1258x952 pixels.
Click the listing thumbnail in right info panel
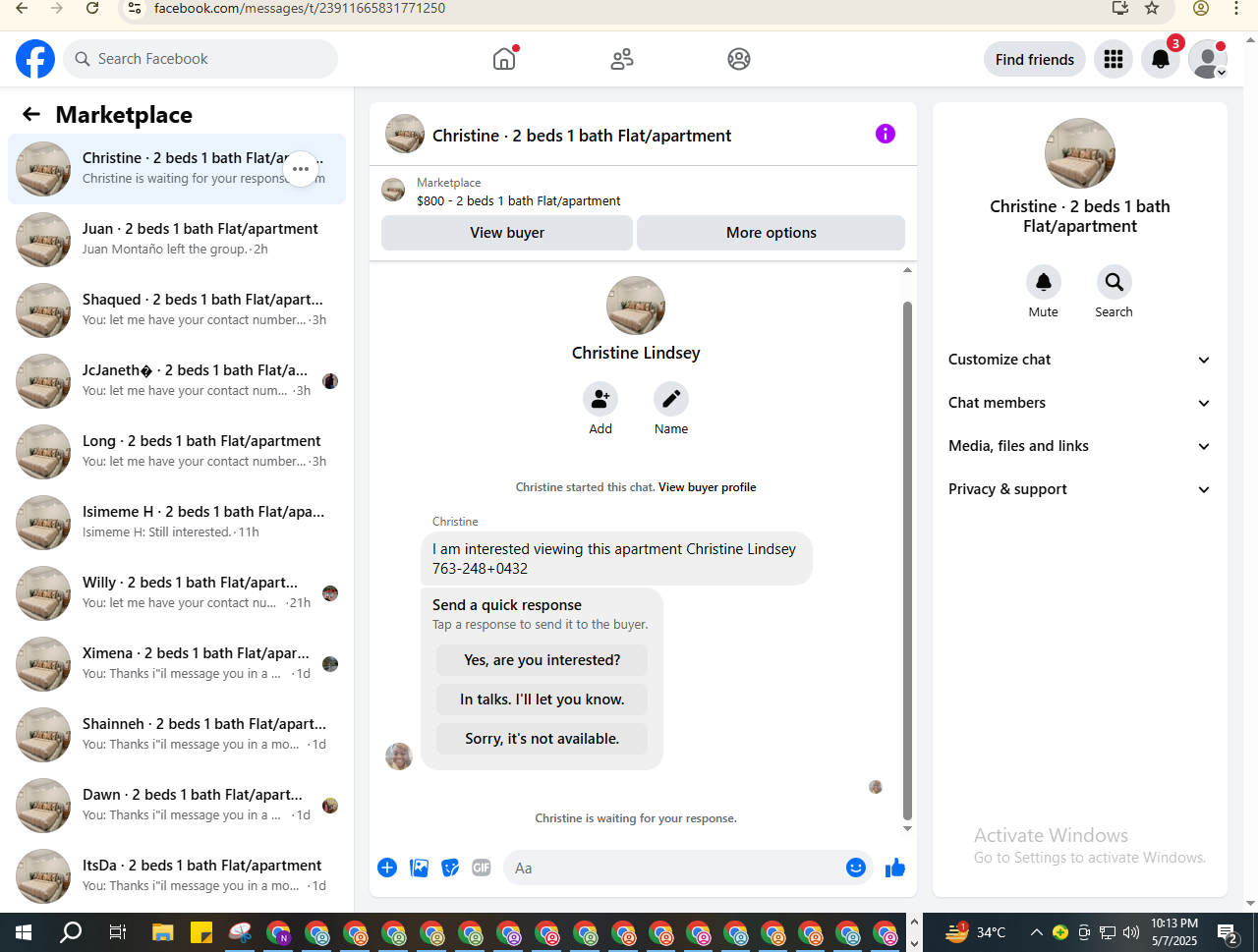[1080, 153]
